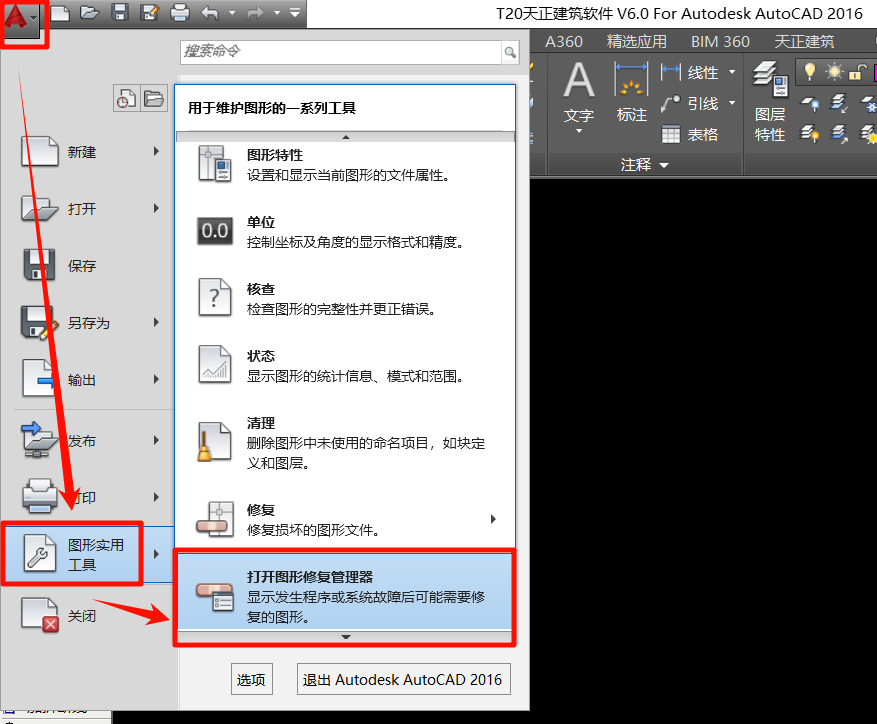This screenshot has width=877, height=724.
Task: Expand the Linear (线性) dimension dropdown arrow
Action: (x=732, y=72)
